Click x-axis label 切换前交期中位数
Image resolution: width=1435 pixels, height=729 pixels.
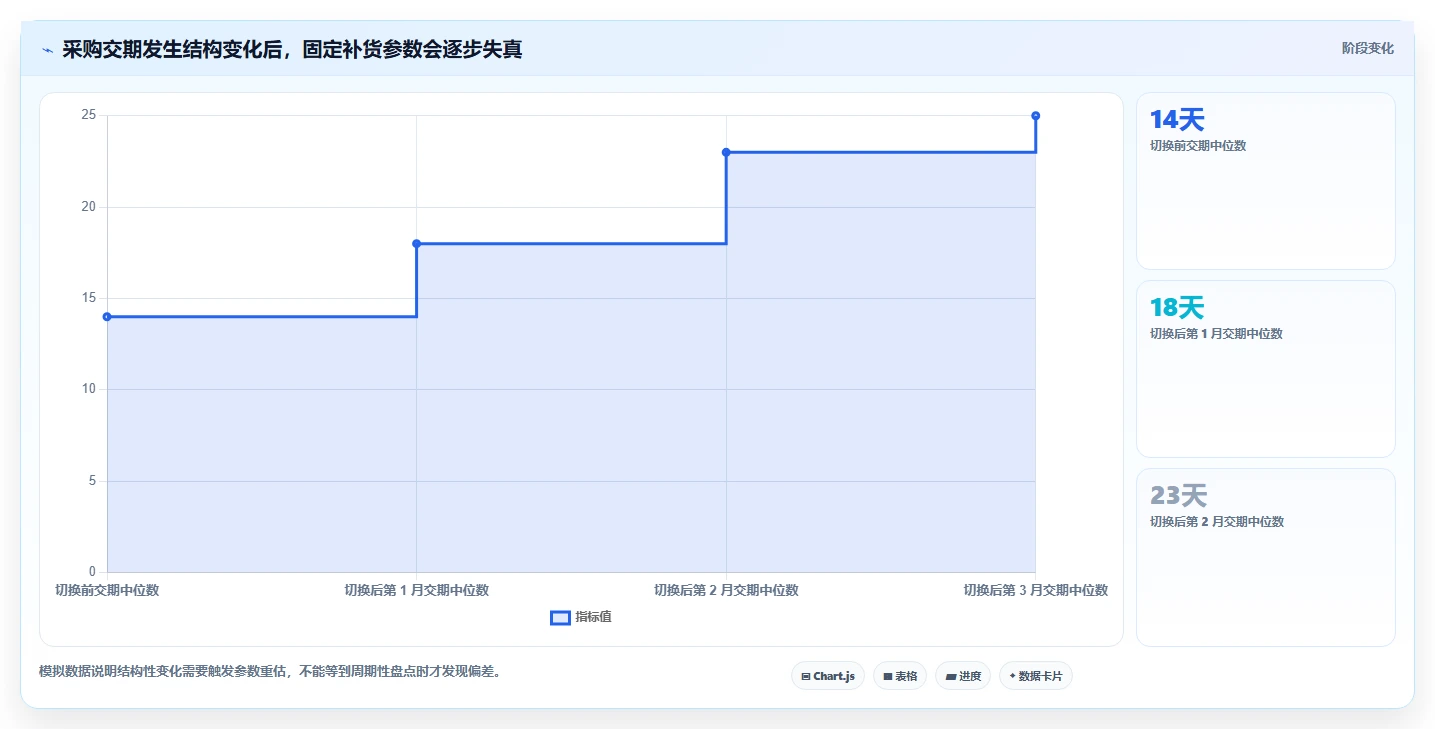tap(107, 590)
